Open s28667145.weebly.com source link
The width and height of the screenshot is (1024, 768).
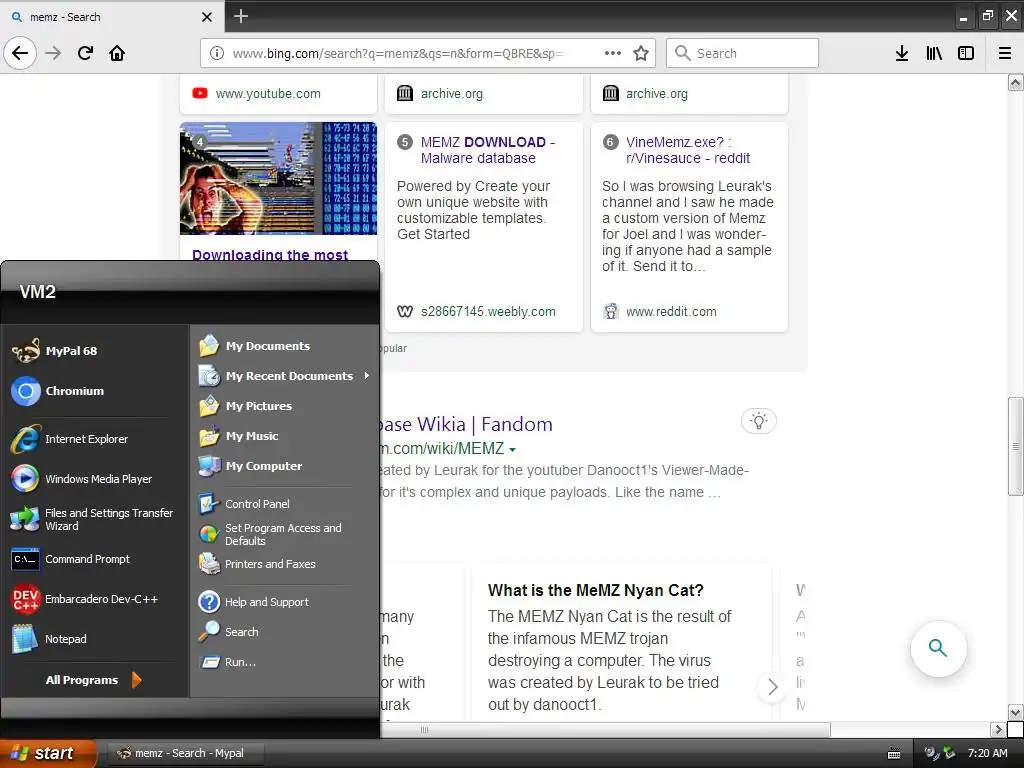click(488, 312)
